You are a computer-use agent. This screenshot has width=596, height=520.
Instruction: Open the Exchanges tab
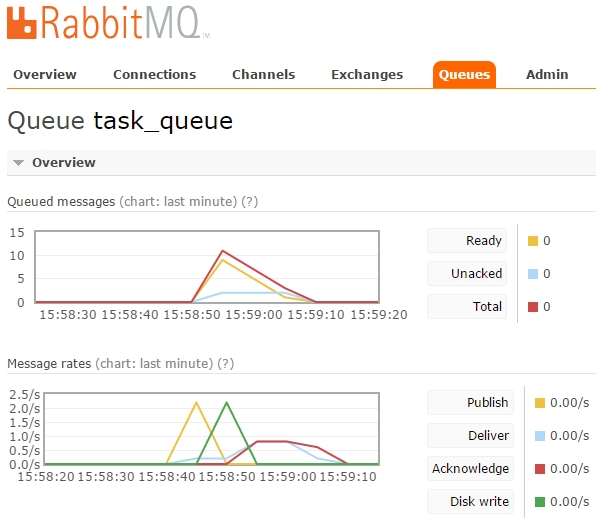pos(367,75)
